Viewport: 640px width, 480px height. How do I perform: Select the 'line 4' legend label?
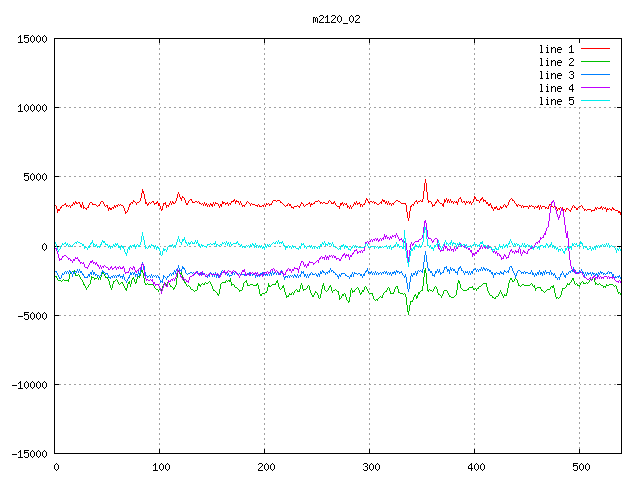tap(556, 88)
